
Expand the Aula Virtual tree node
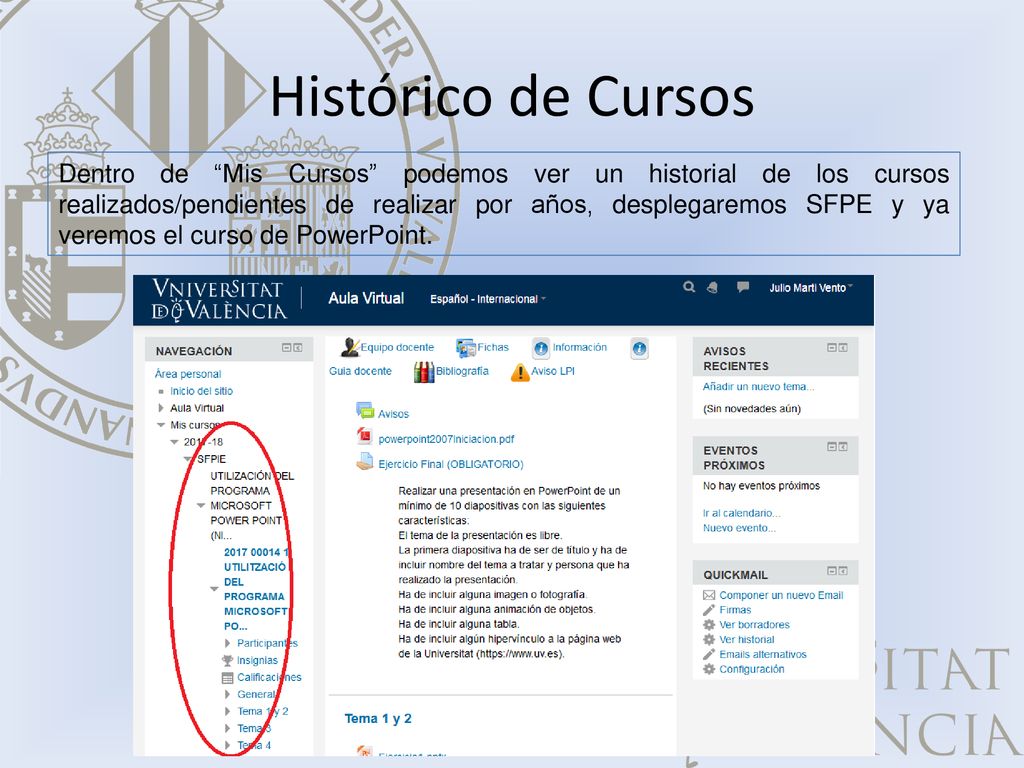pos(161,408)
